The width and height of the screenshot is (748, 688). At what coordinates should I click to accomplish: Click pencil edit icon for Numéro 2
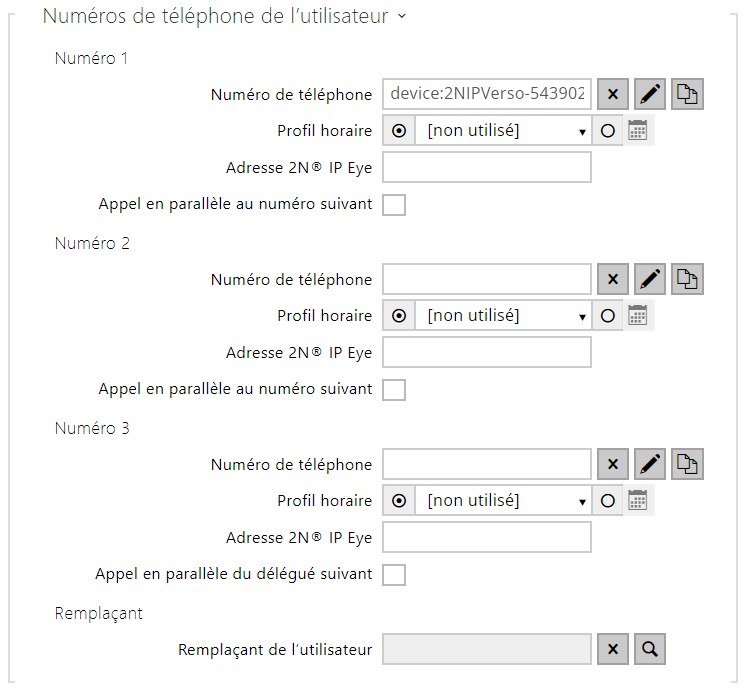coord(650,280)
